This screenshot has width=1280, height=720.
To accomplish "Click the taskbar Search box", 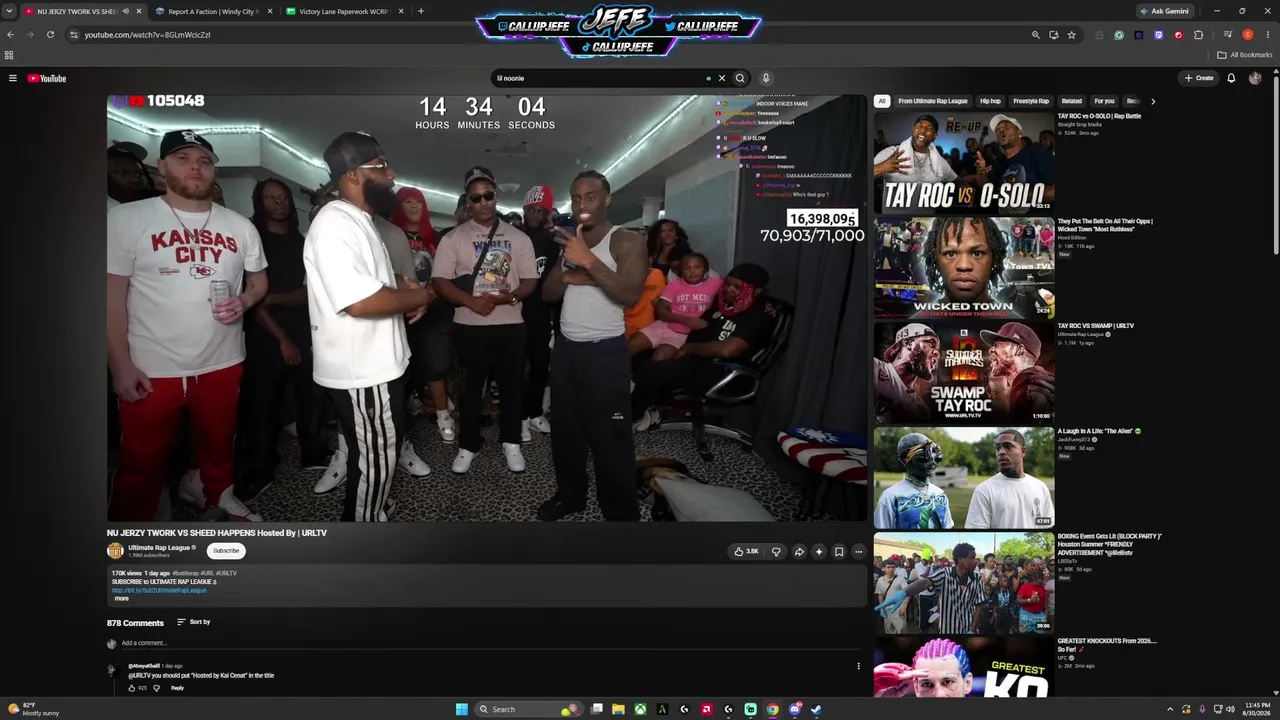I will tap(527, 709).
